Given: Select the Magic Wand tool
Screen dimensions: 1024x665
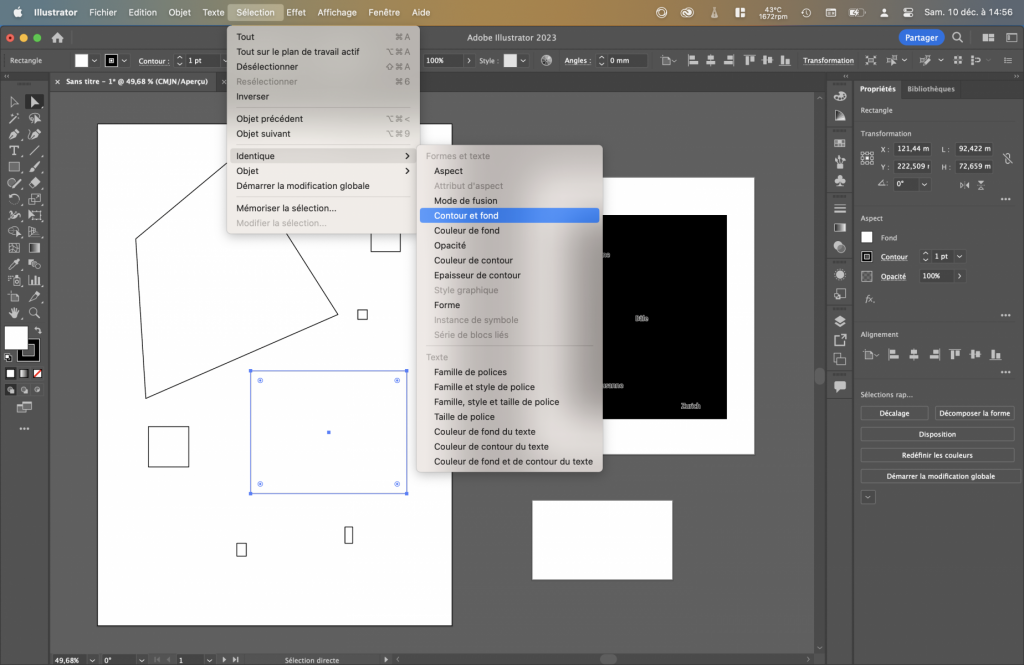Looking at the screenshot, I should pos(14,118).
